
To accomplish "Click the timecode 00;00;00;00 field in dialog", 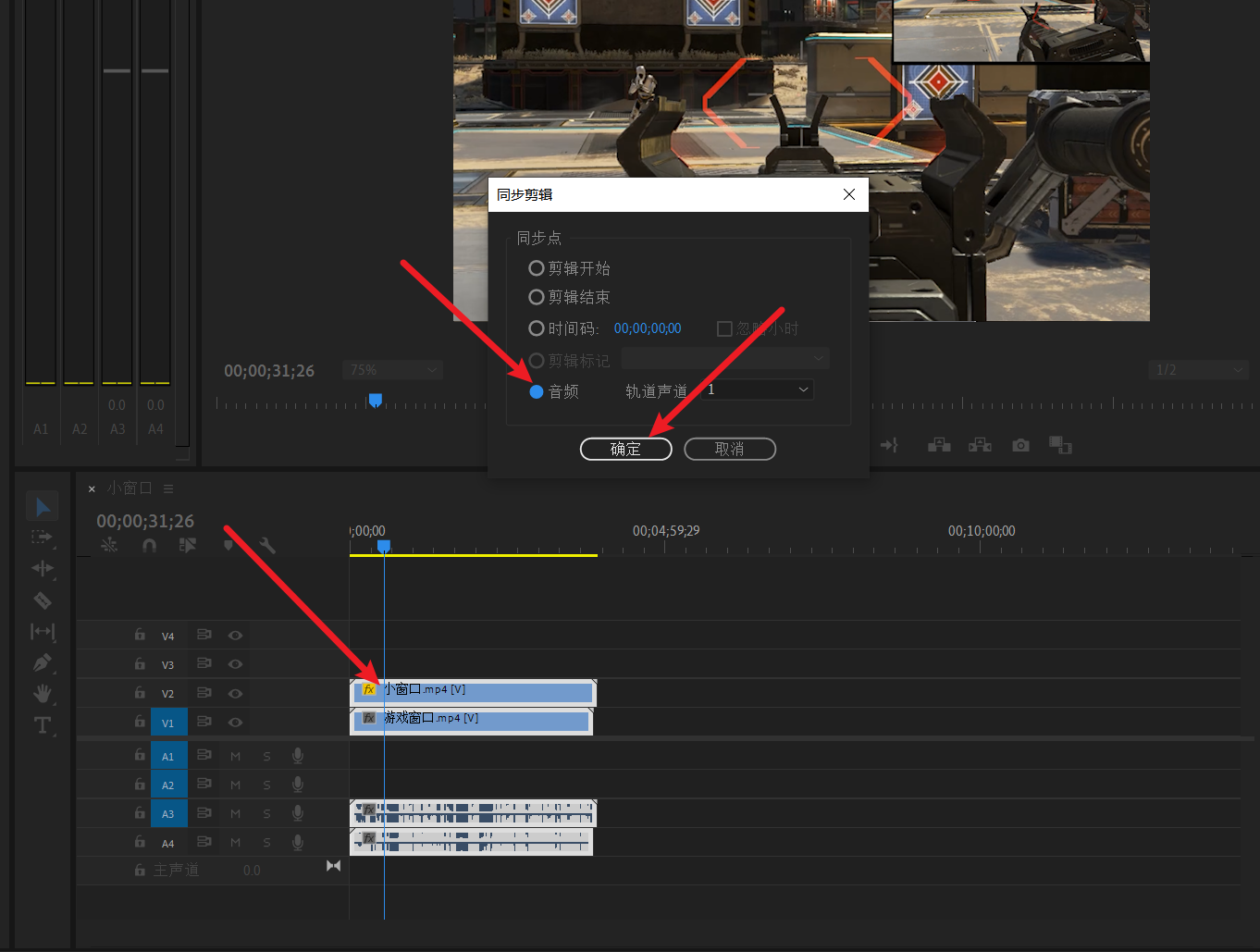I will pyautogui.click(x=648, y=328).
